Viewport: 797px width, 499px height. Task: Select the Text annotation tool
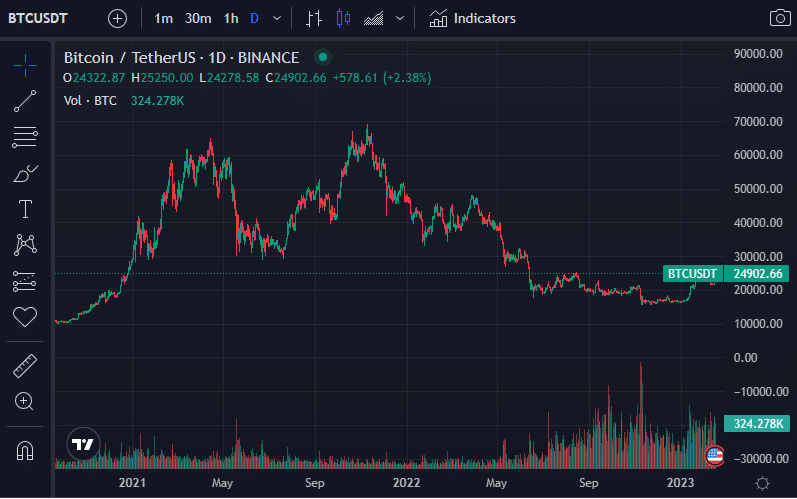pyautogui.click(x=25, y=209)
